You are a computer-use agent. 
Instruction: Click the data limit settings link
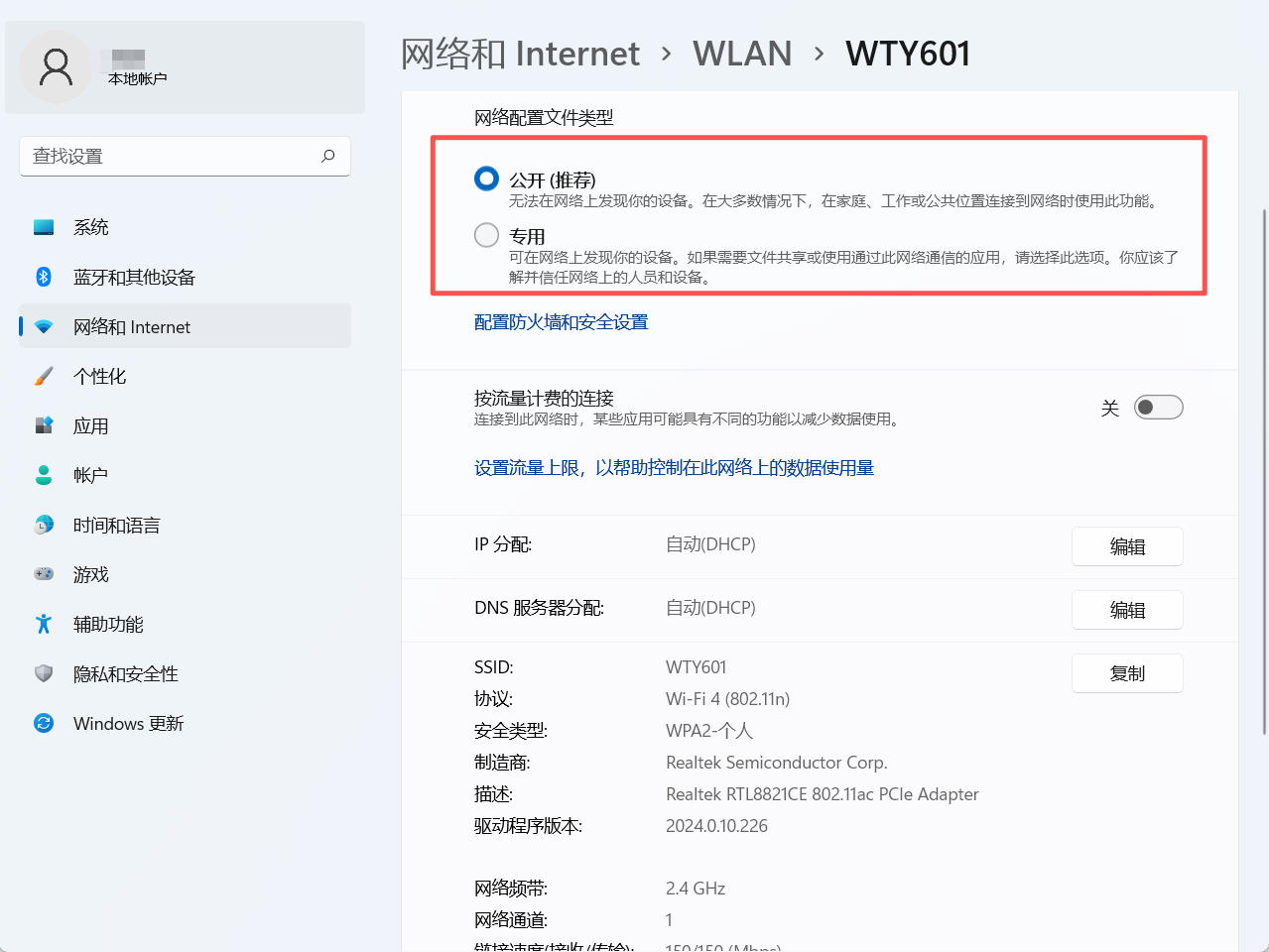coord(674,468)
